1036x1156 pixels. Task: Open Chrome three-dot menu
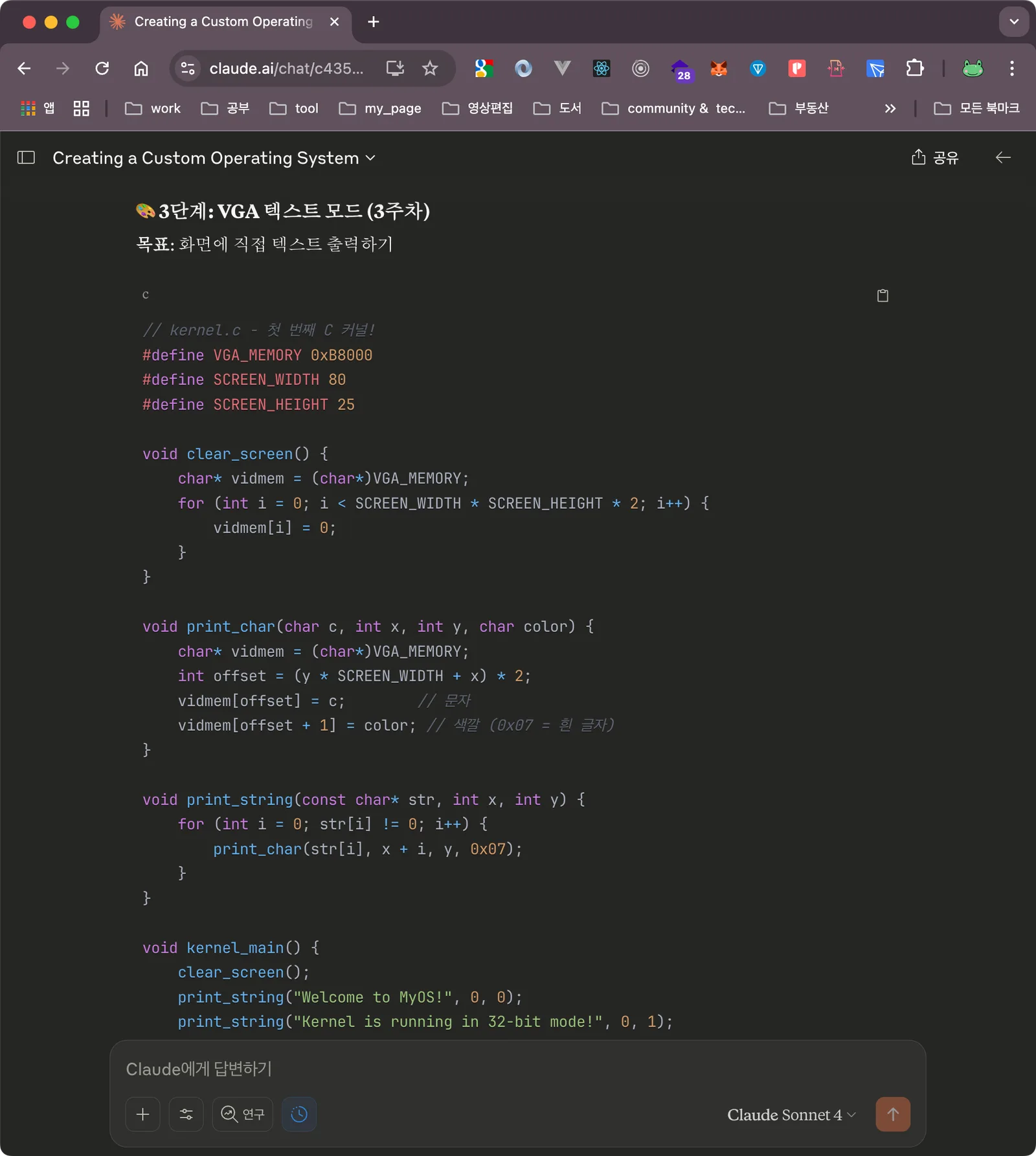(x=1012, y=68)
